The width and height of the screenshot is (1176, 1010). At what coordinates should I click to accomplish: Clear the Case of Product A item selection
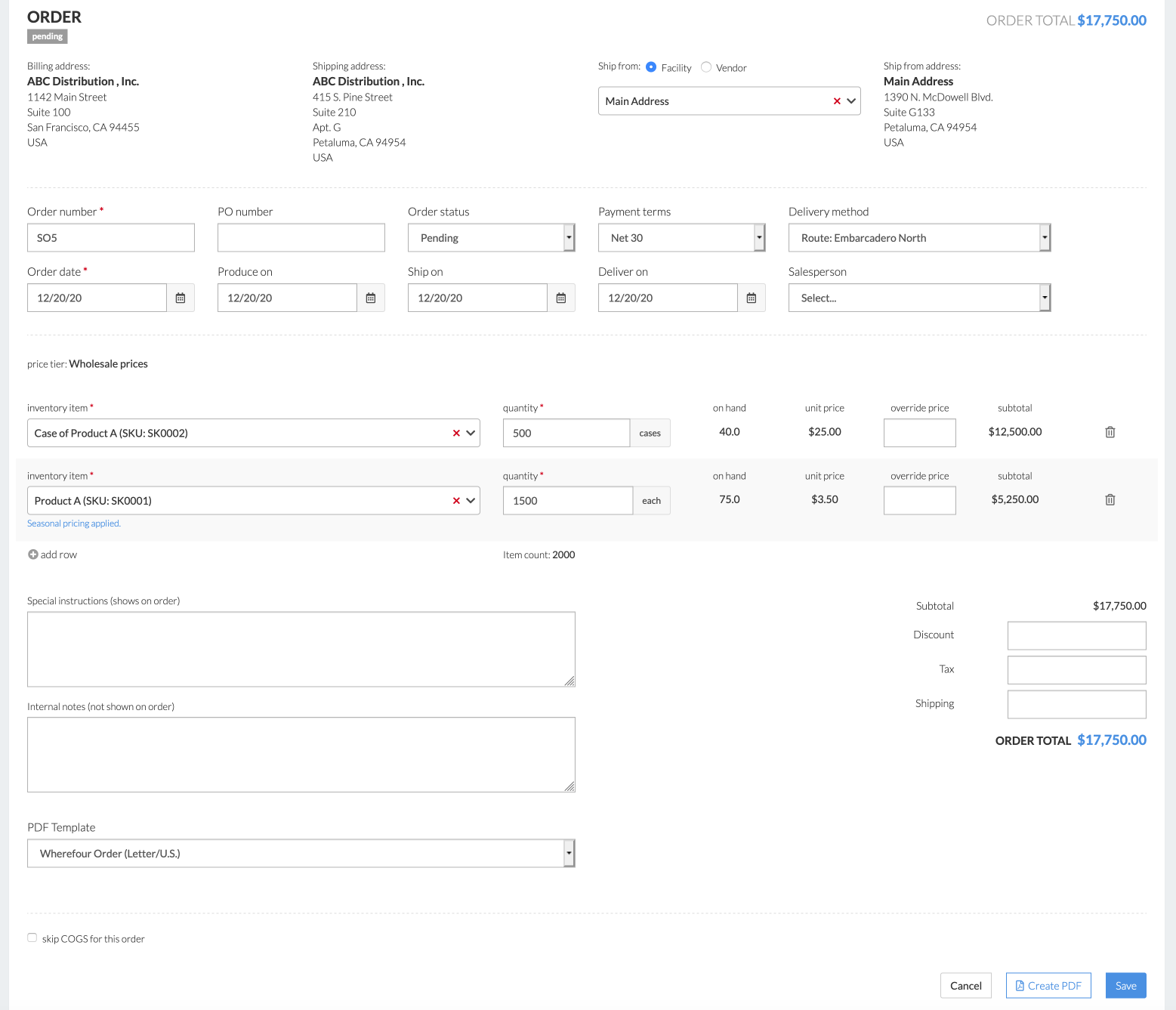[456, 434]
